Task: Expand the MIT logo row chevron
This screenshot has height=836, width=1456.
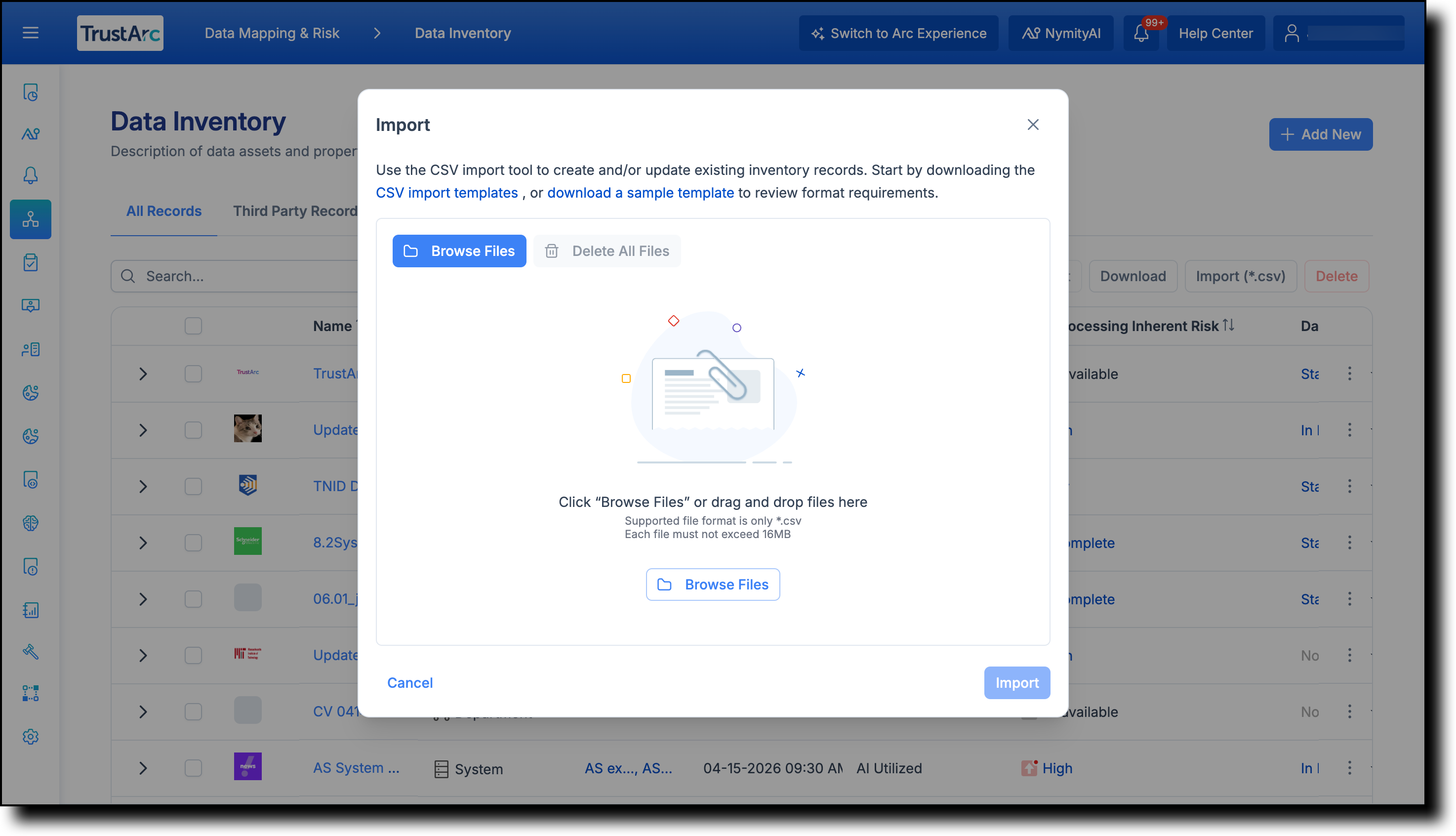Action: point(143,655)
